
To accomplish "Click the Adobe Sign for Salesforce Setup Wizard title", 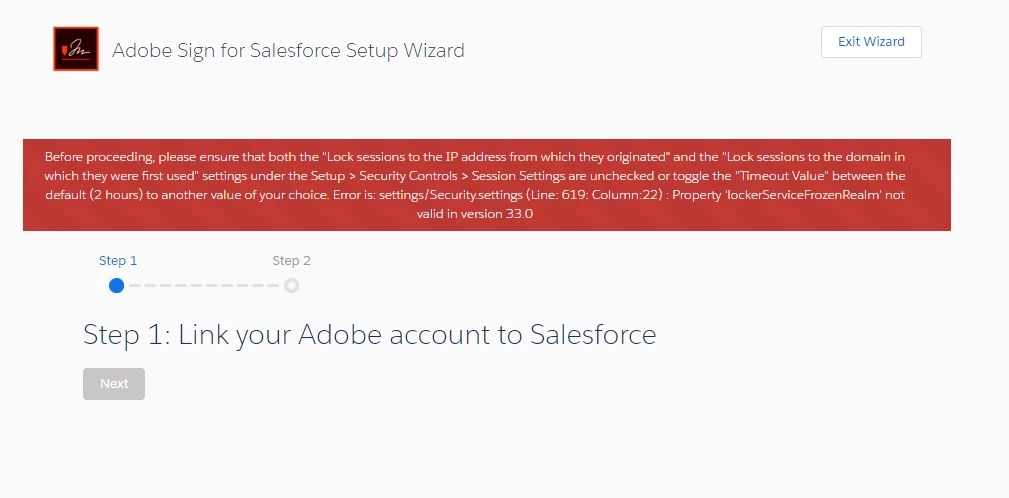I will 288,50.
